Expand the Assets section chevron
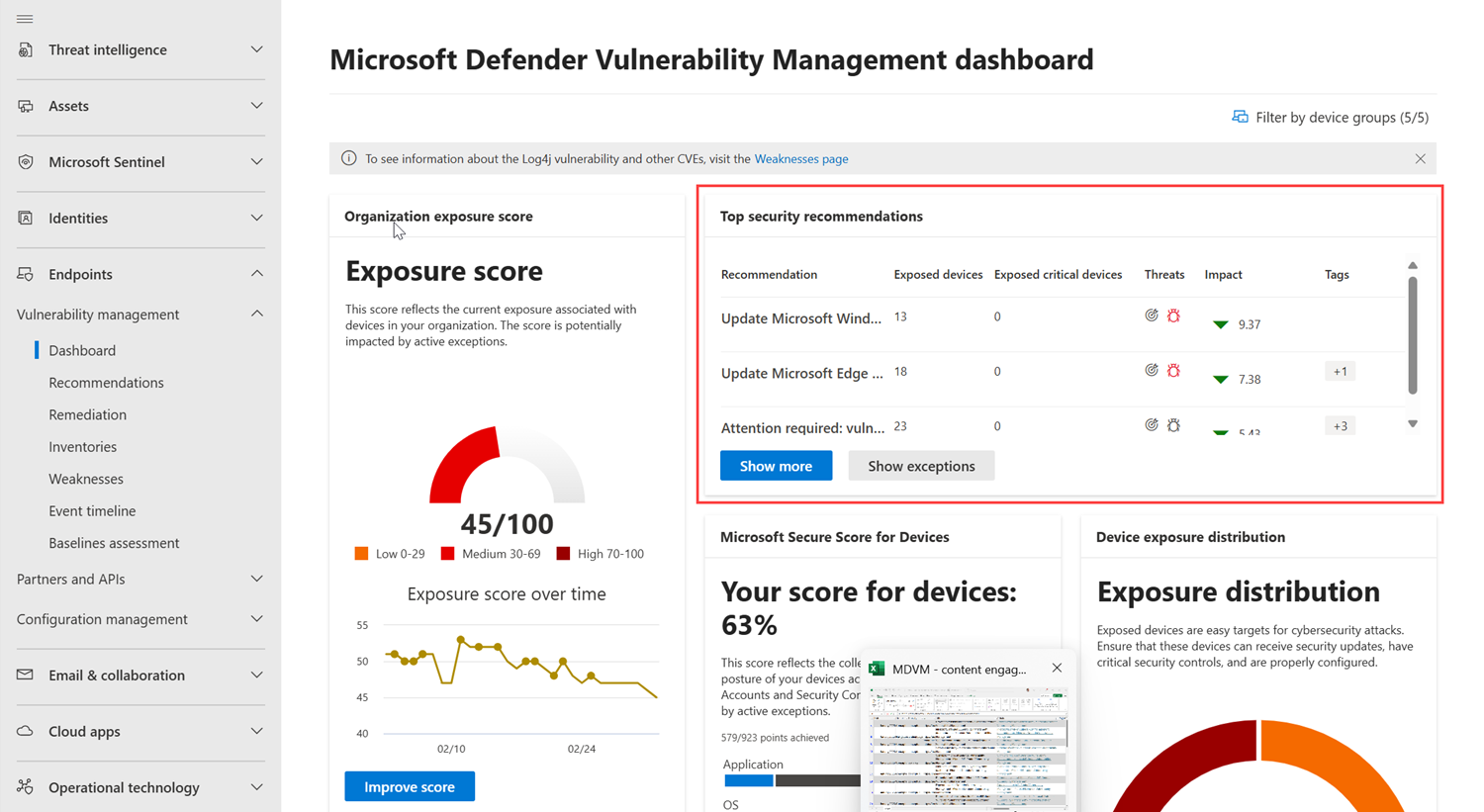The image size is (1484, 812). [x=256, y=106]
